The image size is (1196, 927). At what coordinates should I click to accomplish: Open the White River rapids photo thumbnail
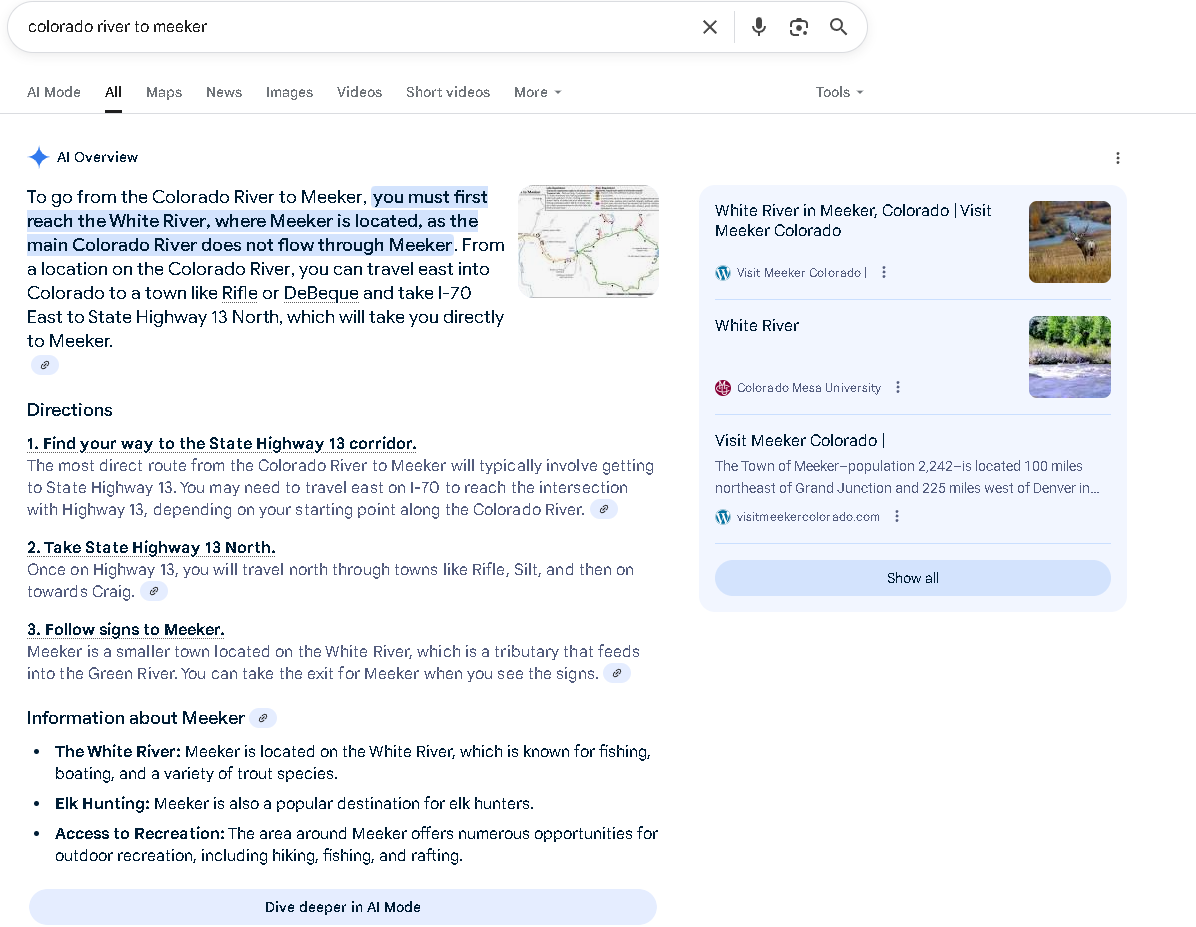point(1069,357)
